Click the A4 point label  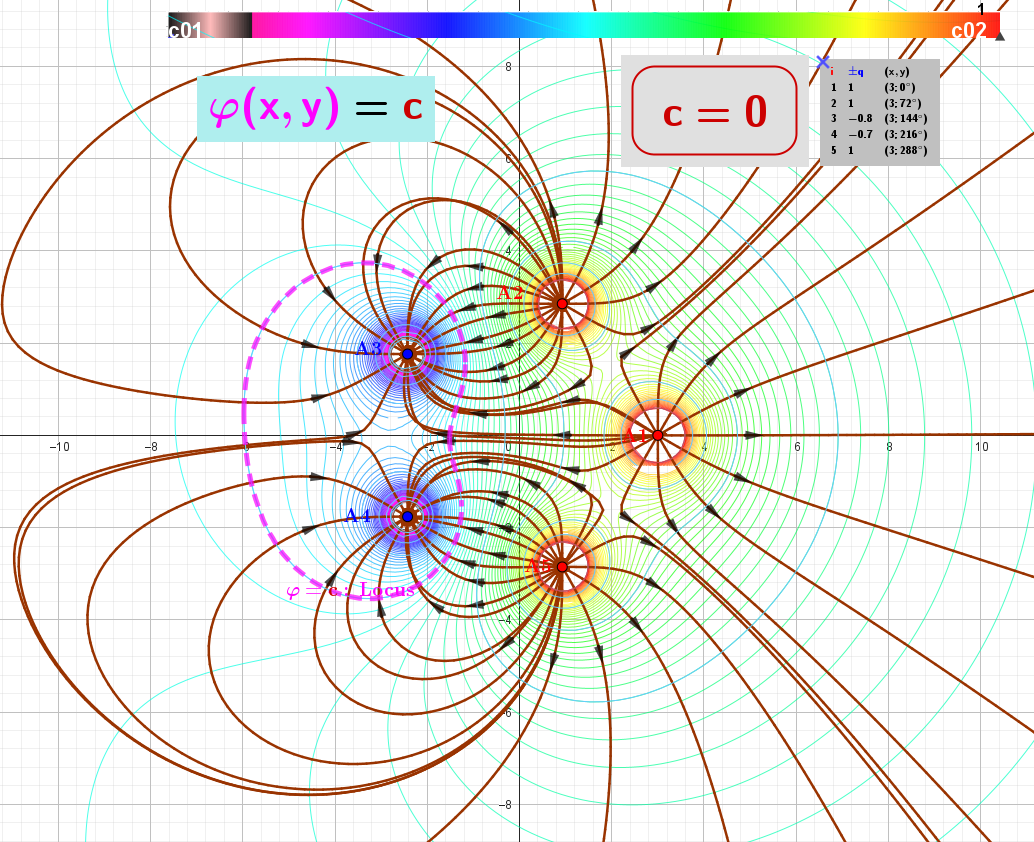(358, 516)
